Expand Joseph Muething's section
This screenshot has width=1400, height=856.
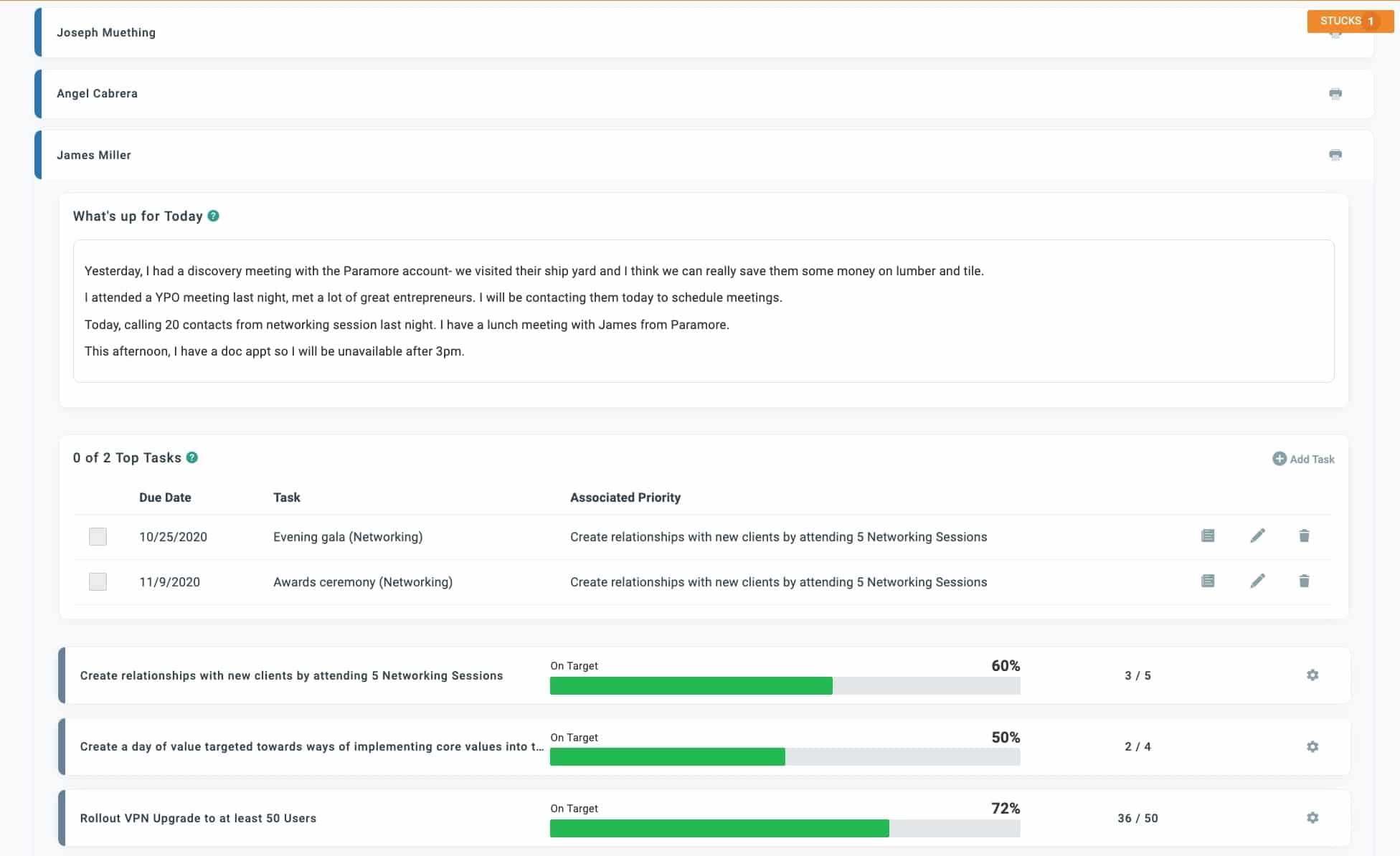(x=106, y=32)
